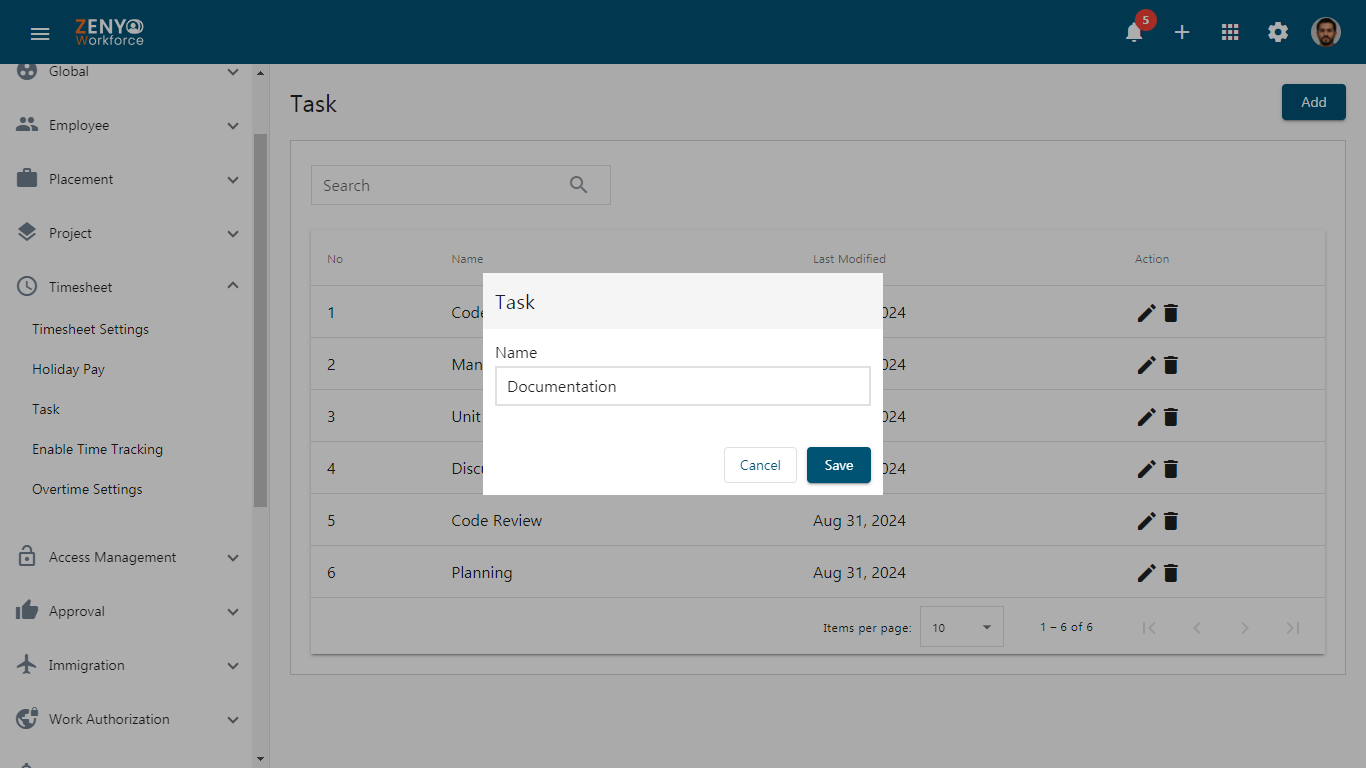Click the Zenyo Workforce logo
Screen dimensions: 1366x768
click(x=110, y=32)
